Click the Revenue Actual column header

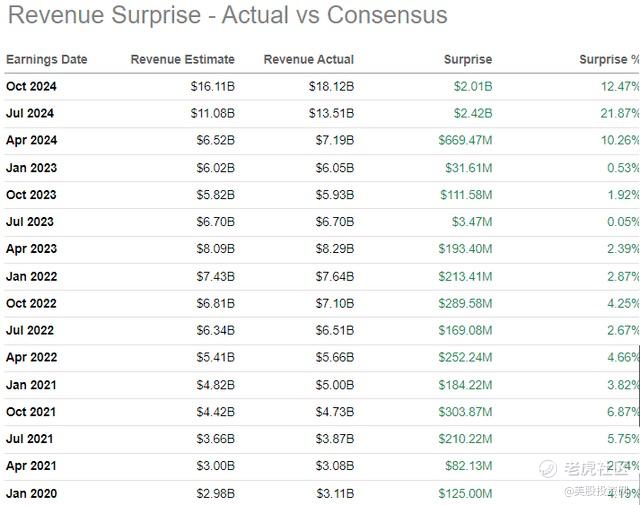(309, 60)
